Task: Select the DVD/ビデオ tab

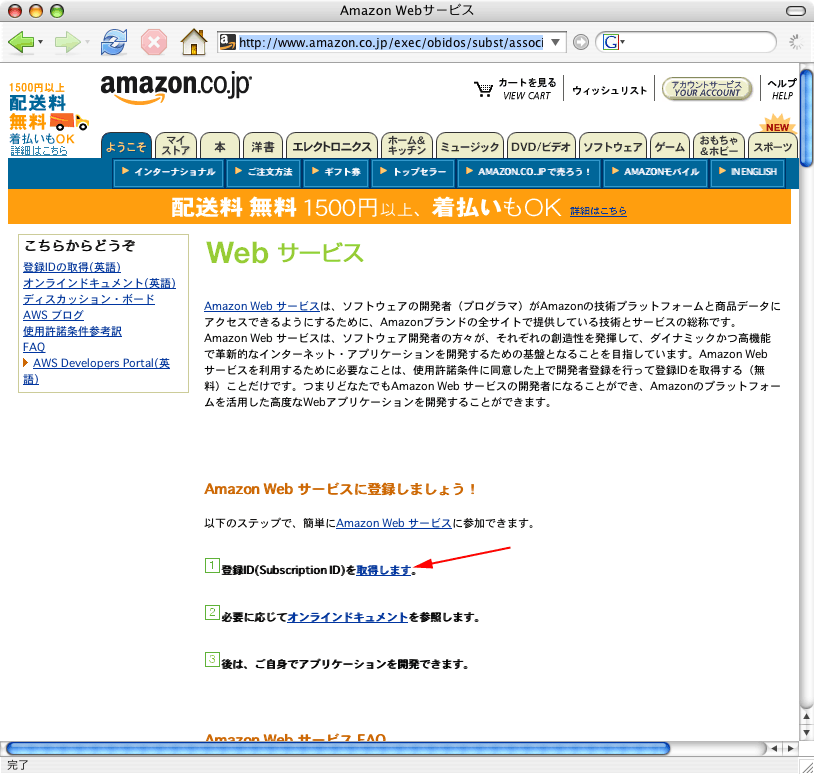Action: click(541, 146)
